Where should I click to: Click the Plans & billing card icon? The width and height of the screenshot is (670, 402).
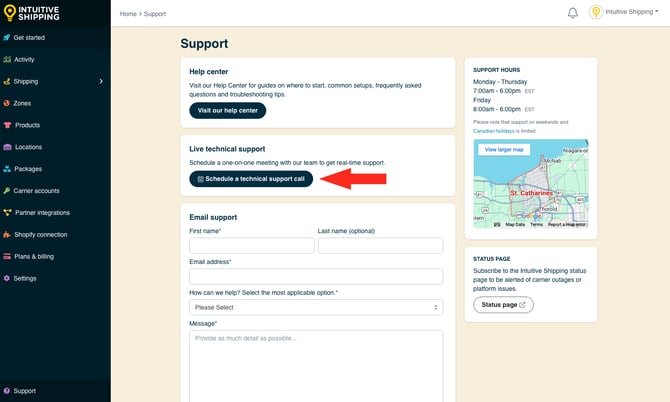pos(7,256)
